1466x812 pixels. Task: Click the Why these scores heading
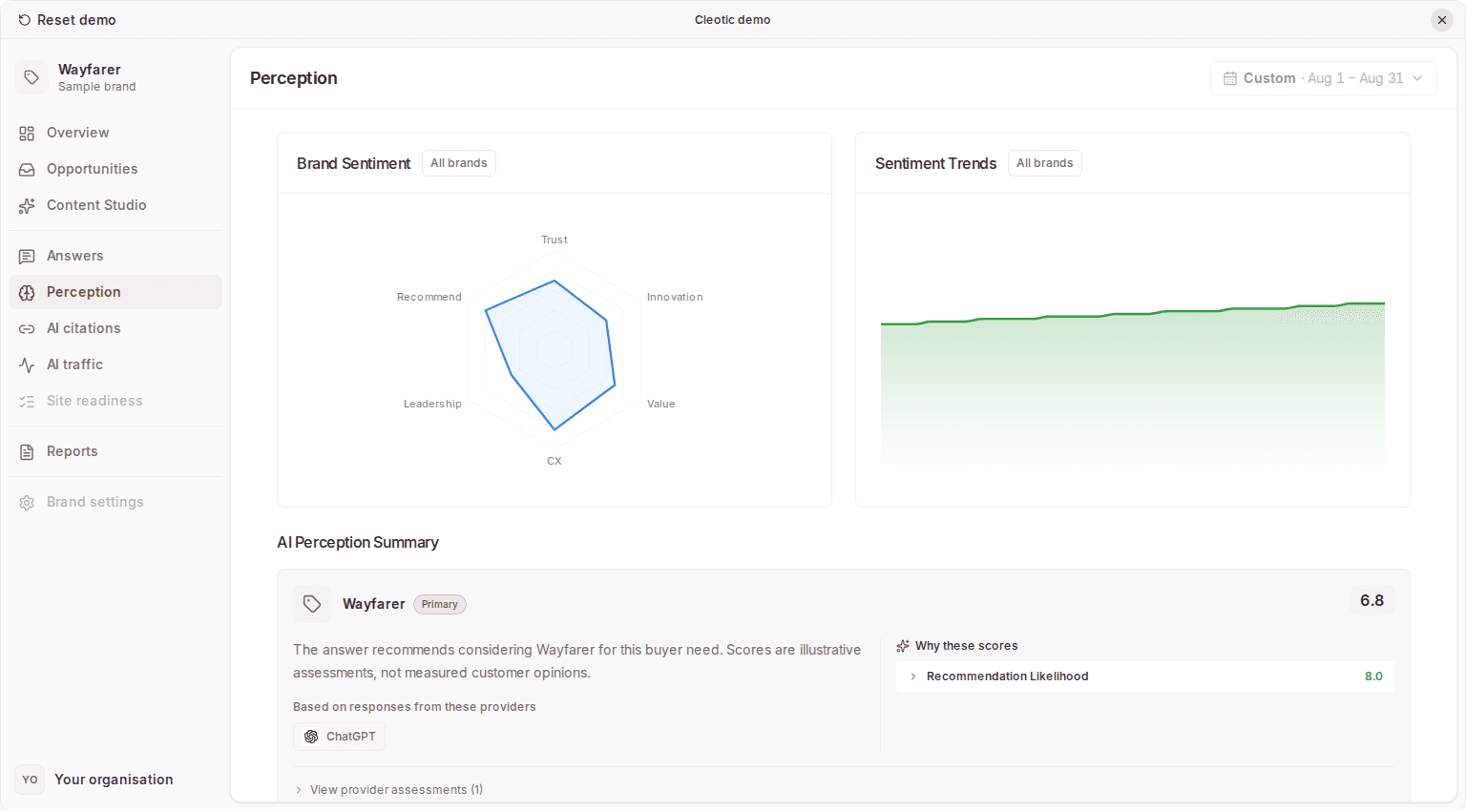click(967, 646)
